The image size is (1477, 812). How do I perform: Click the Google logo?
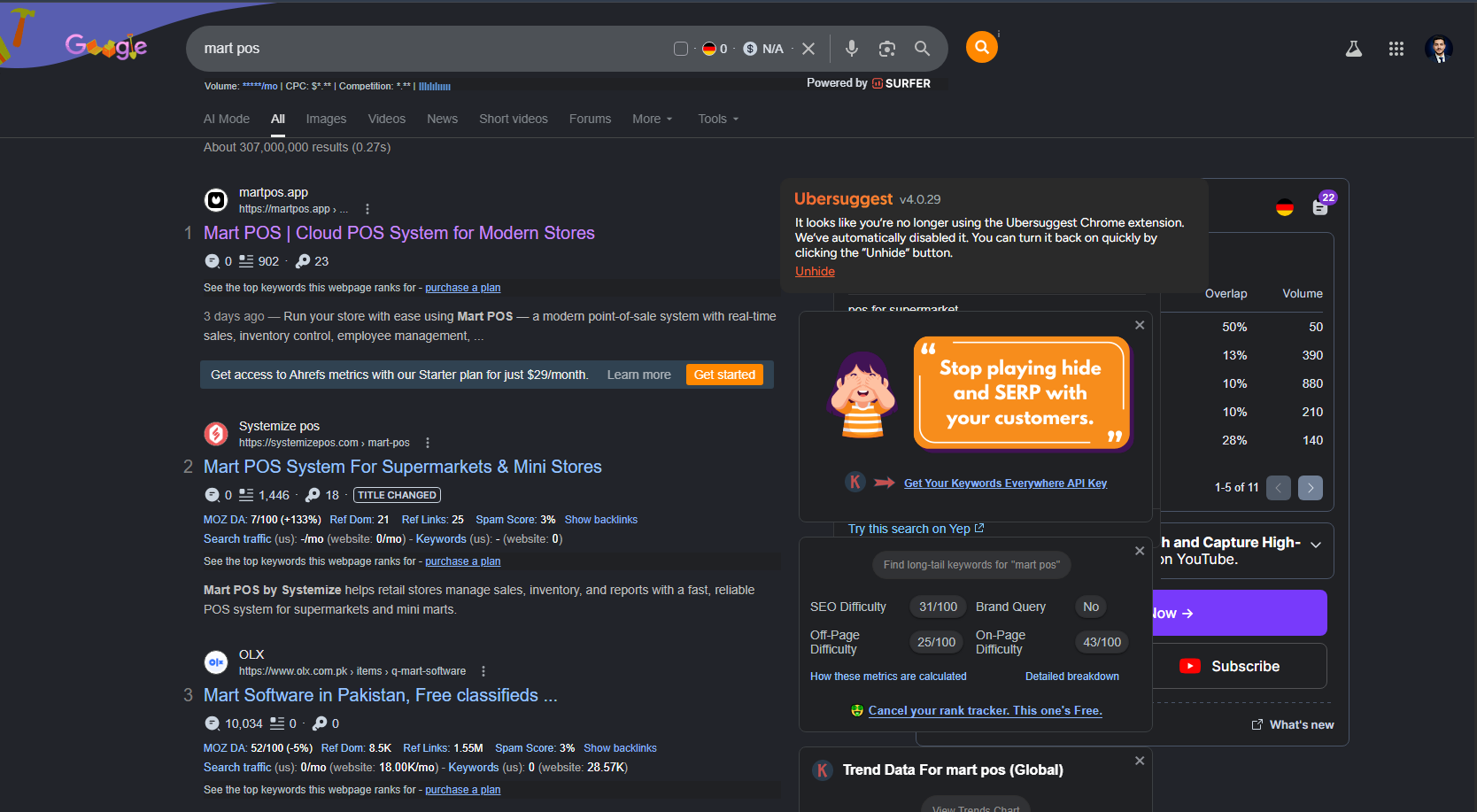pos(105,46)
